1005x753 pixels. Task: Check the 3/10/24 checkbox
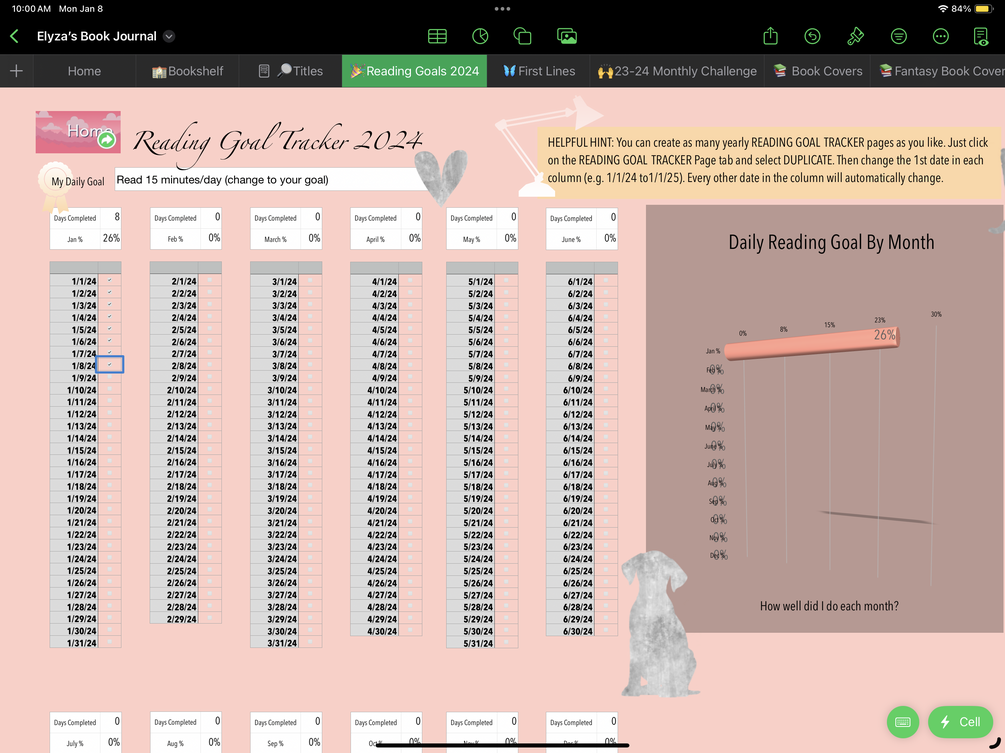click(310, 390)
